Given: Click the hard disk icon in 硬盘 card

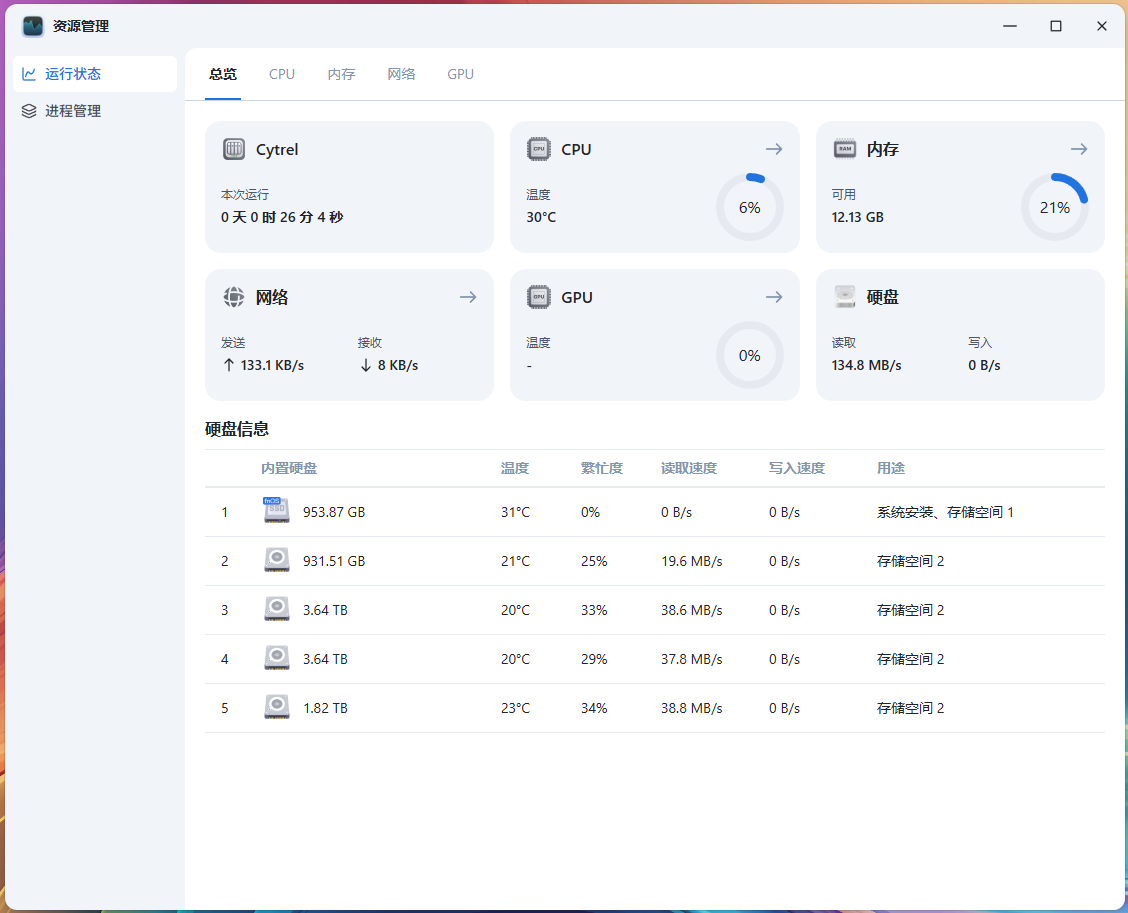Looking at the screenshot, I should pos(844,297).
